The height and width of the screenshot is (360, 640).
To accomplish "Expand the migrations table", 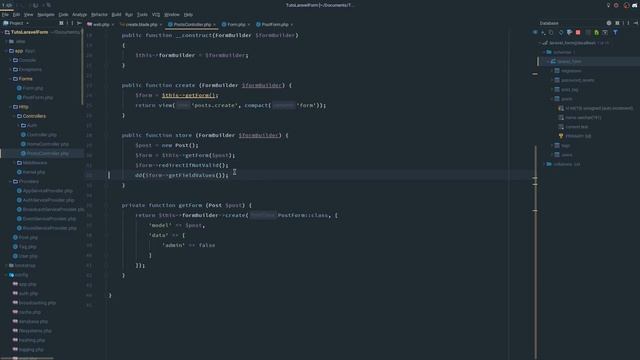I will 552,71.
